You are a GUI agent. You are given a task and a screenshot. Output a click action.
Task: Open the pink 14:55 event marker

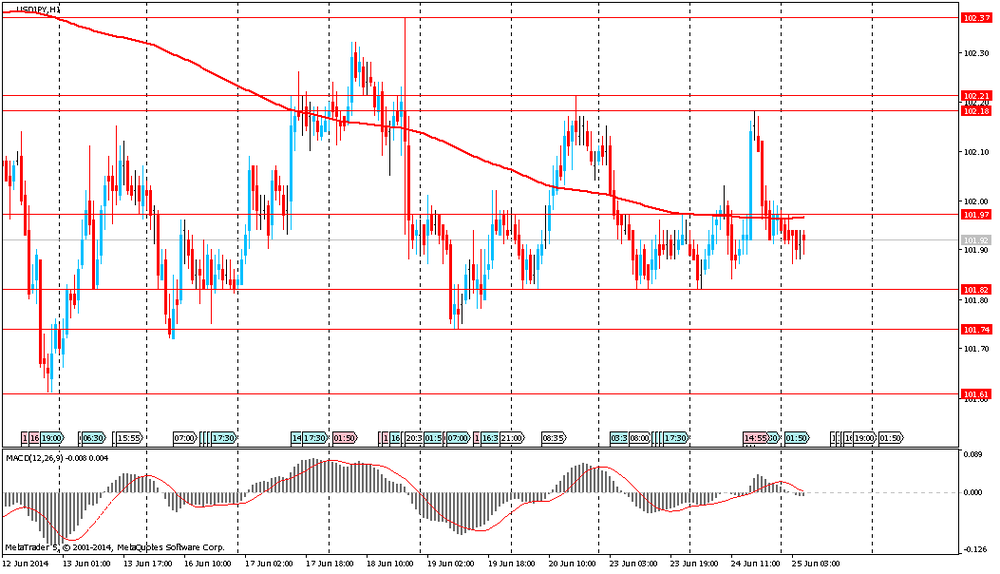click(754, 438)
